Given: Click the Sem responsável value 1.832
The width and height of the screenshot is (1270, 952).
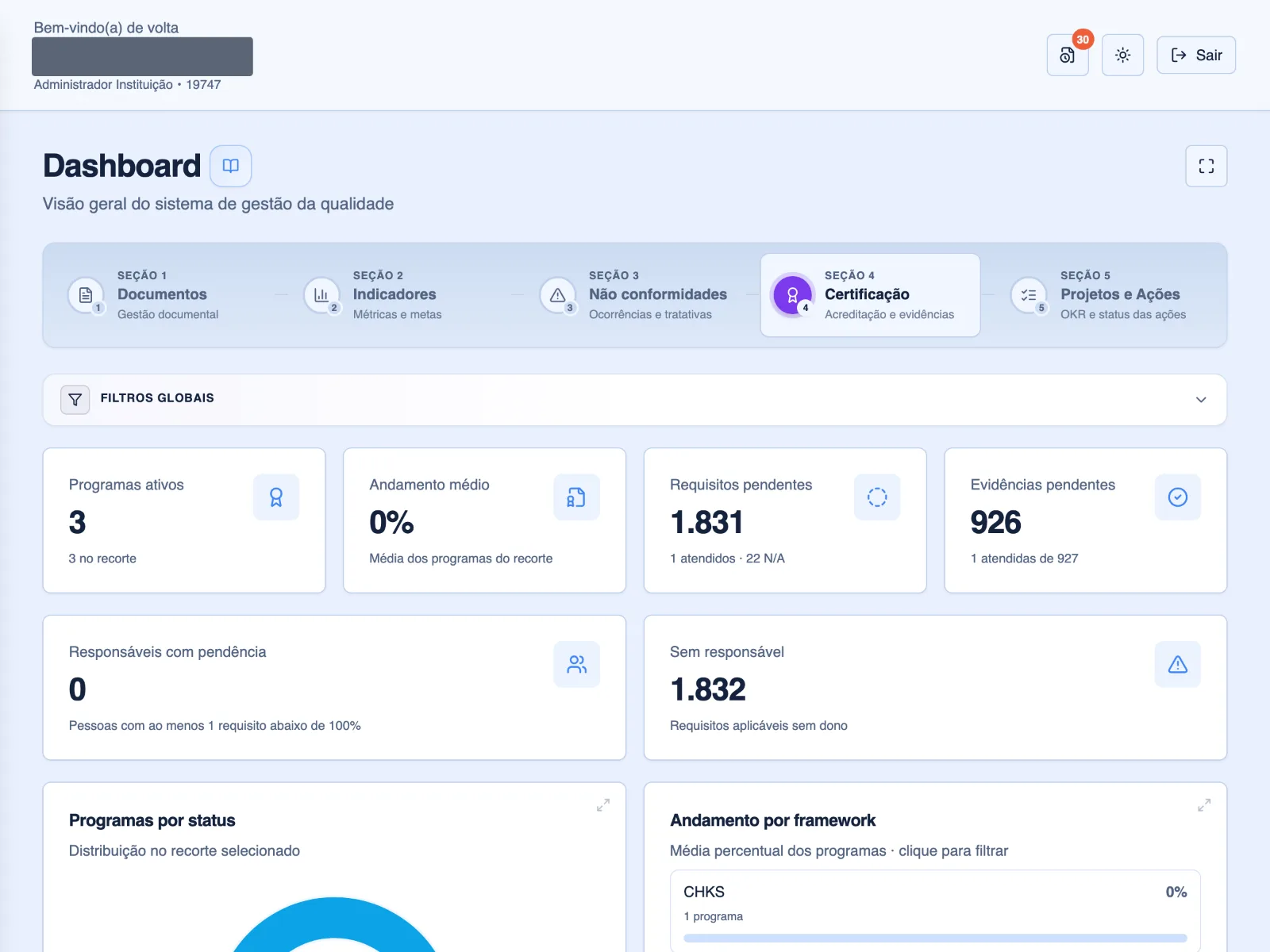Looking at the screenshot, I should [708, 689].
